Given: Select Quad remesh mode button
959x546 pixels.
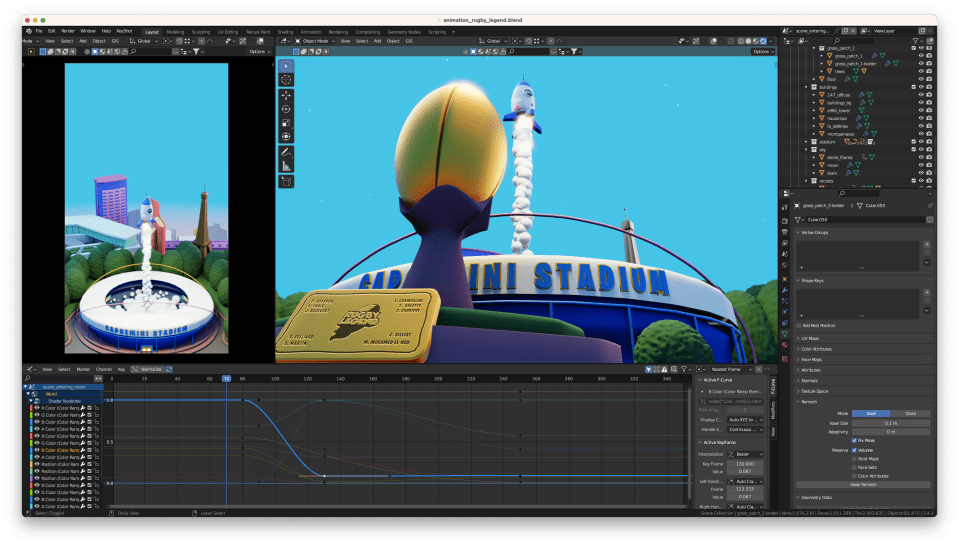Looking at the screenshot, I should pos(910,413).
